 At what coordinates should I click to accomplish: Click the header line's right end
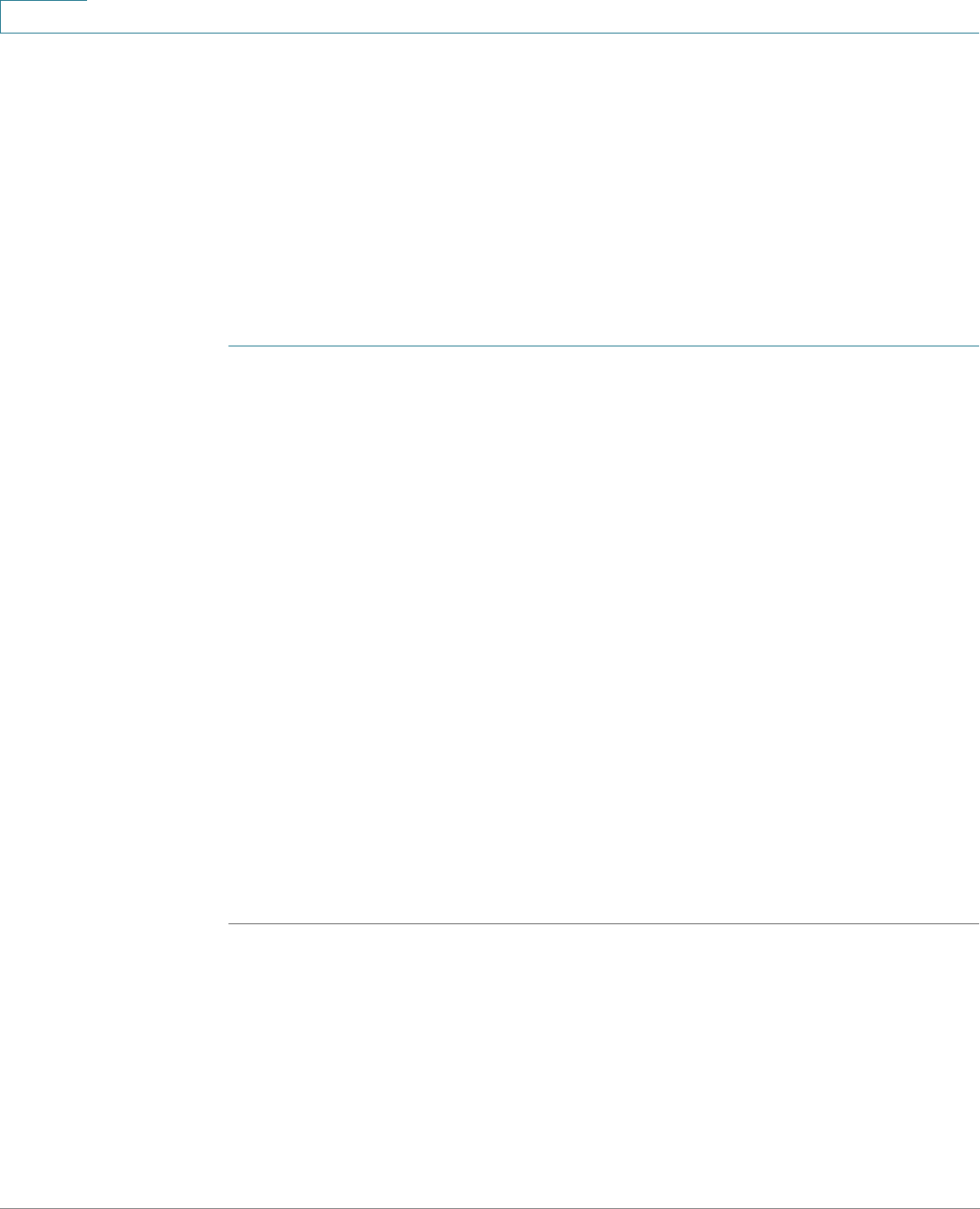975,33
